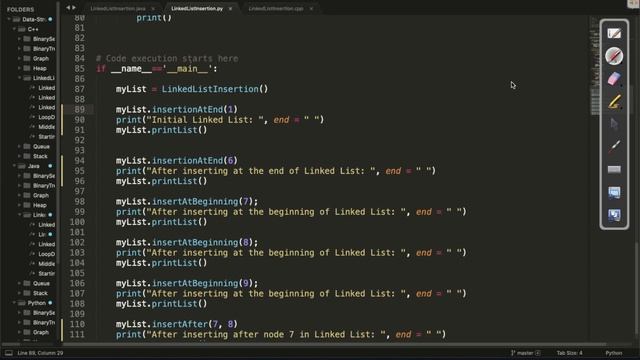Viewport: 640px width, 360px height.
Task: Expand the Queue folder arrow under C++
Action: (19, 147)
